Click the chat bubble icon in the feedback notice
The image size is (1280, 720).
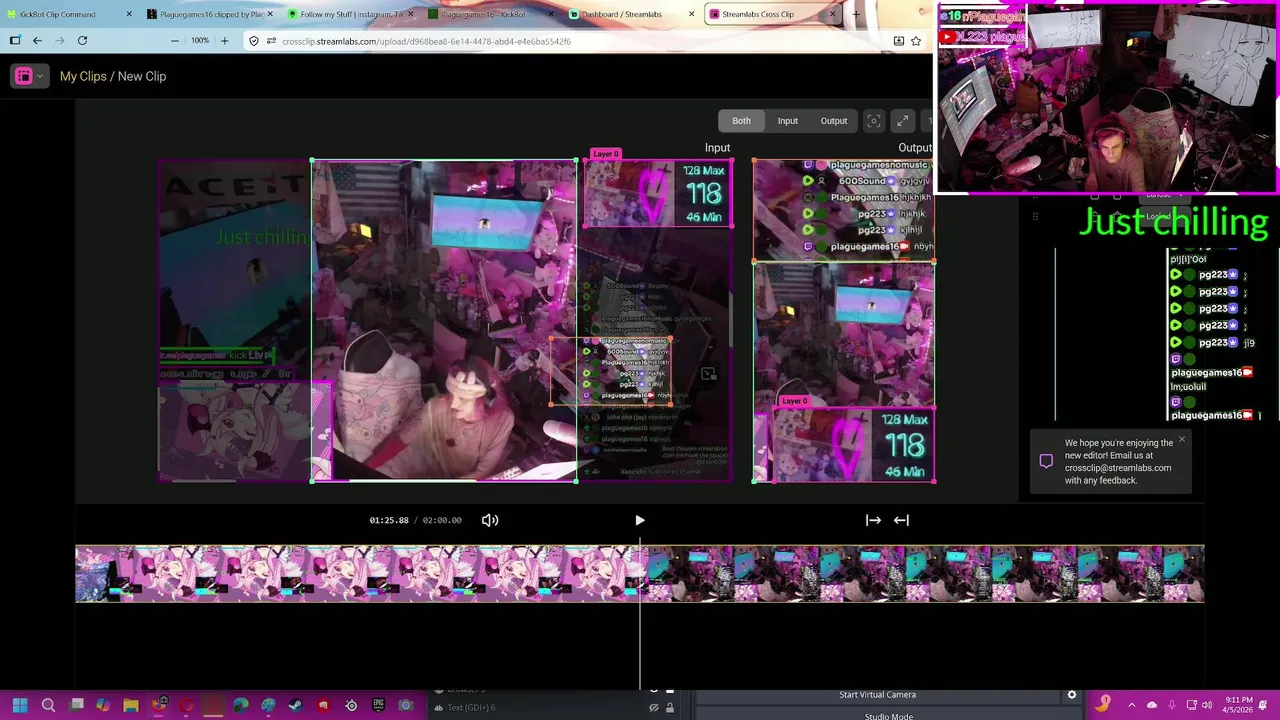pyautogui.click(x=1046, y=461)
